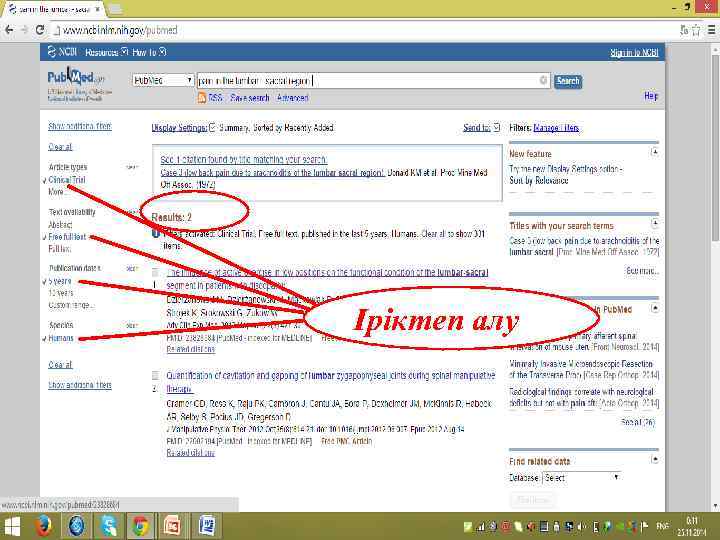Collapse the Find related data panel
This screenshot has width=720, height=540.
pos(655,459)
